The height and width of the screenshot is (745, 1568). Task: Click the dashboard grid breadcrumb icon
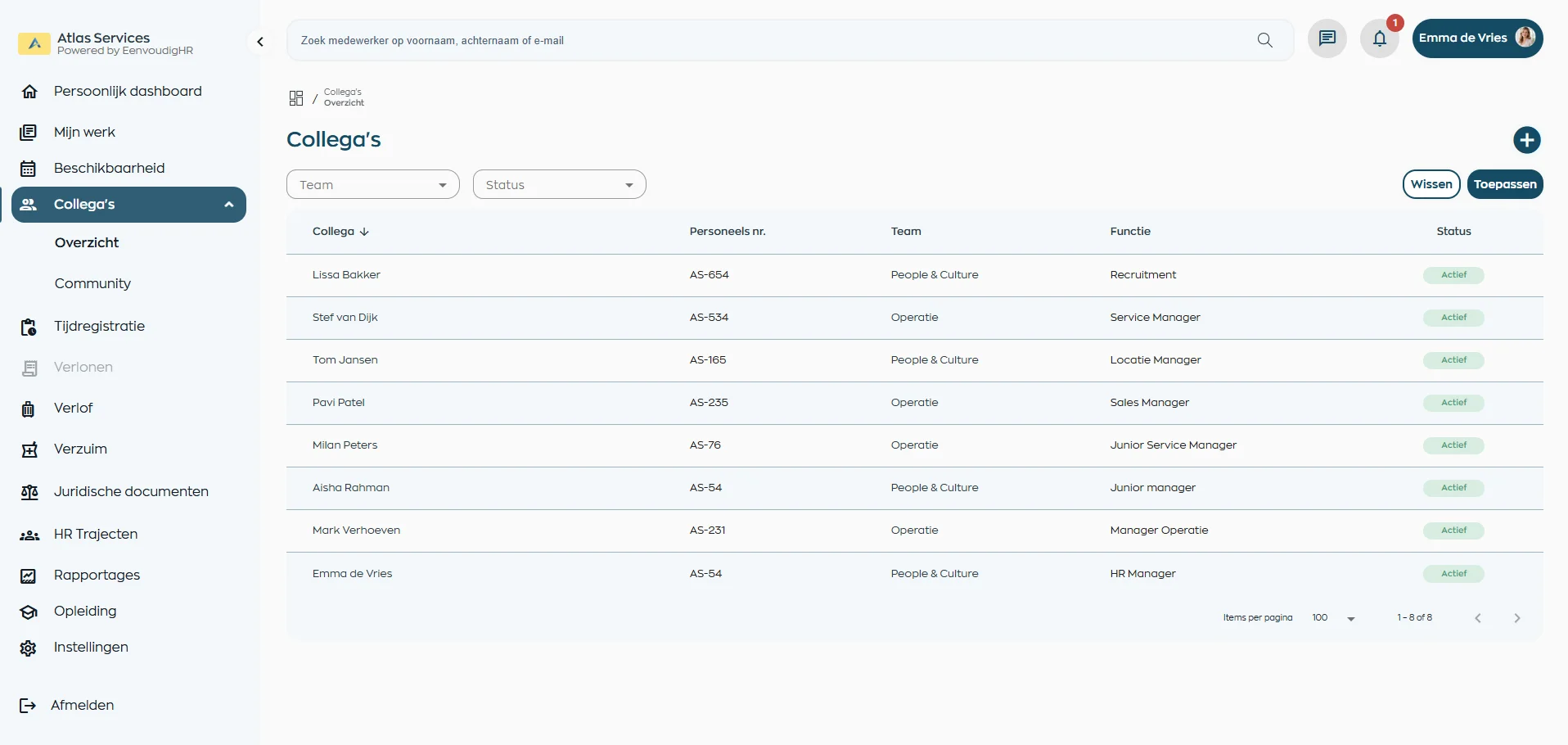pyautogui.click(x=296, y=98)
